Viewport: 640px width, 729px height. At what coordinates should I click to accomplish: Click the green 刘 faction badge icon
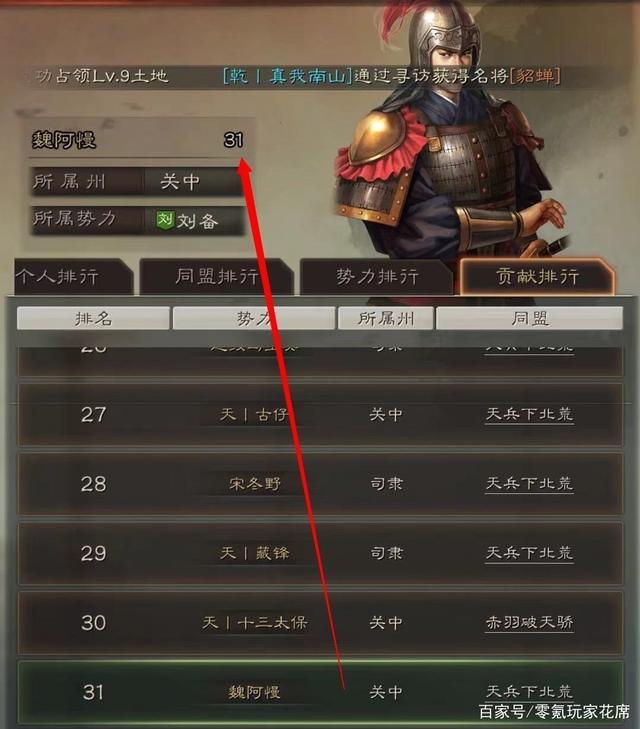(165, 219)
